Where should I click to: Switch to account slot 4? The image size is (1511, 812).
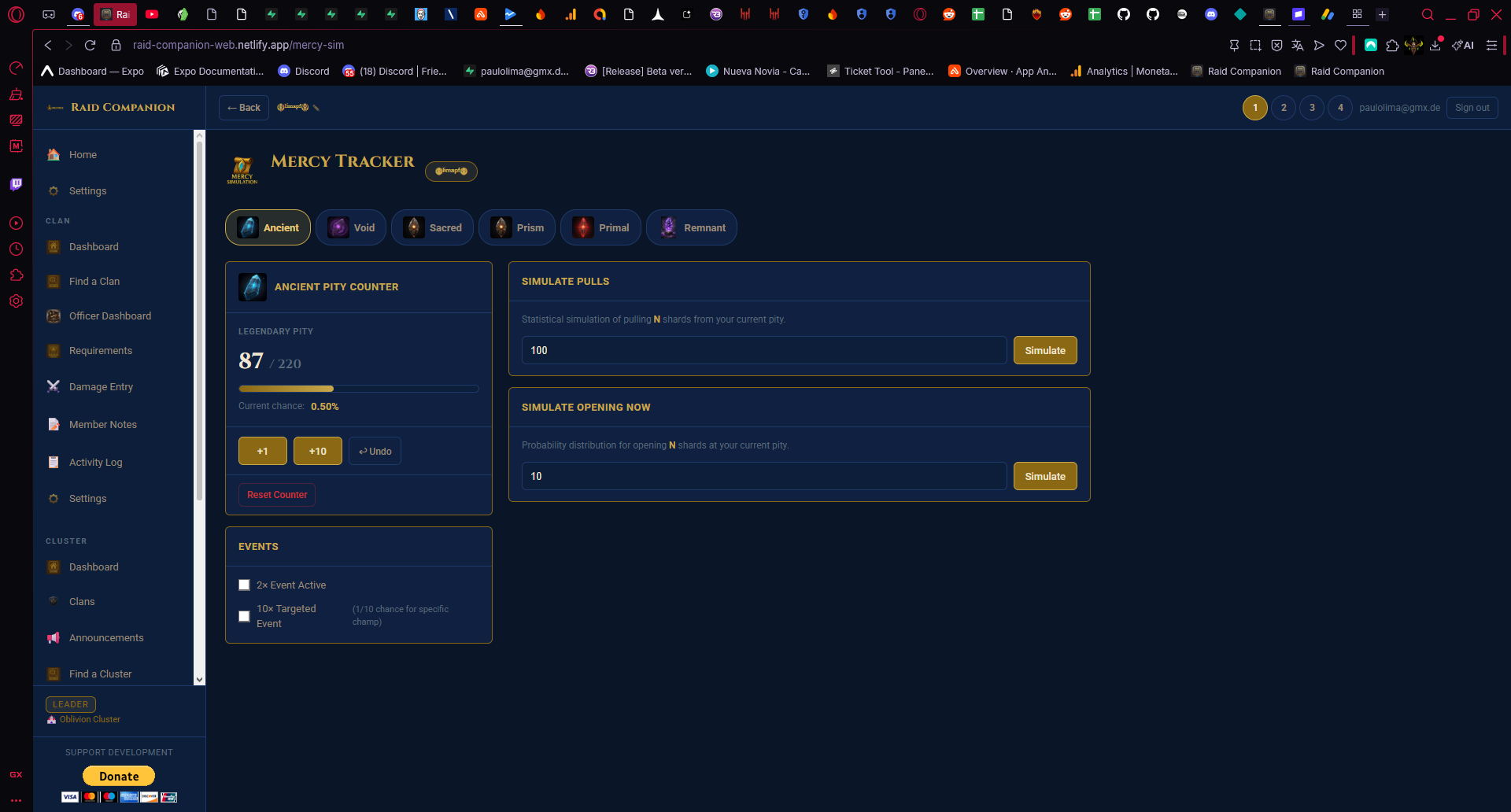1340,108
